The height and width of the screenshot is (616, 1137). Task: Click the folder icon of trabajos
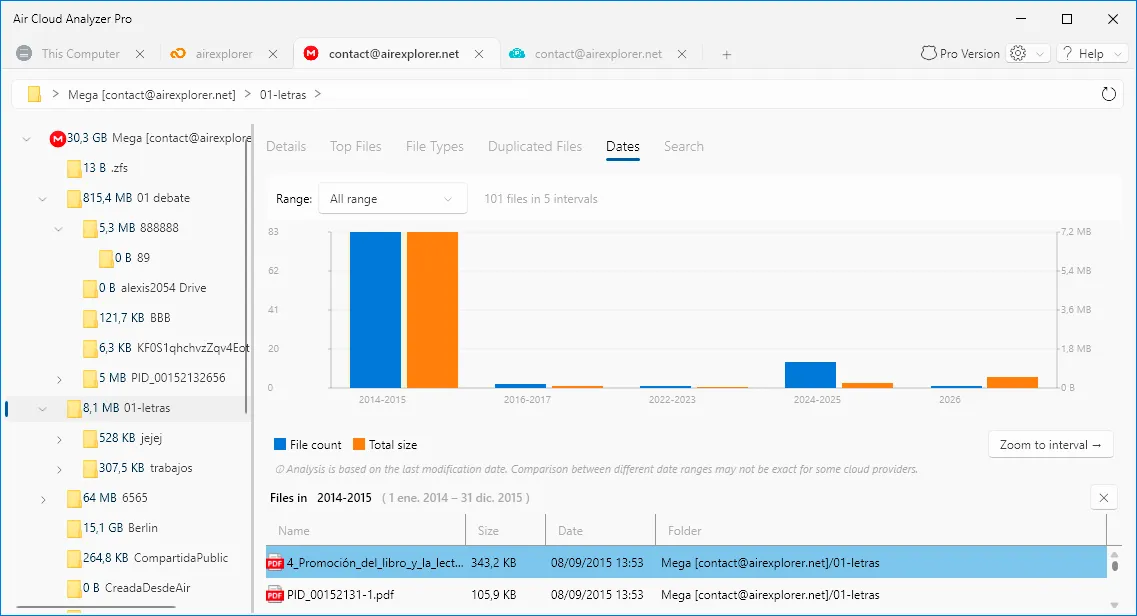click(x=90, y=468)
